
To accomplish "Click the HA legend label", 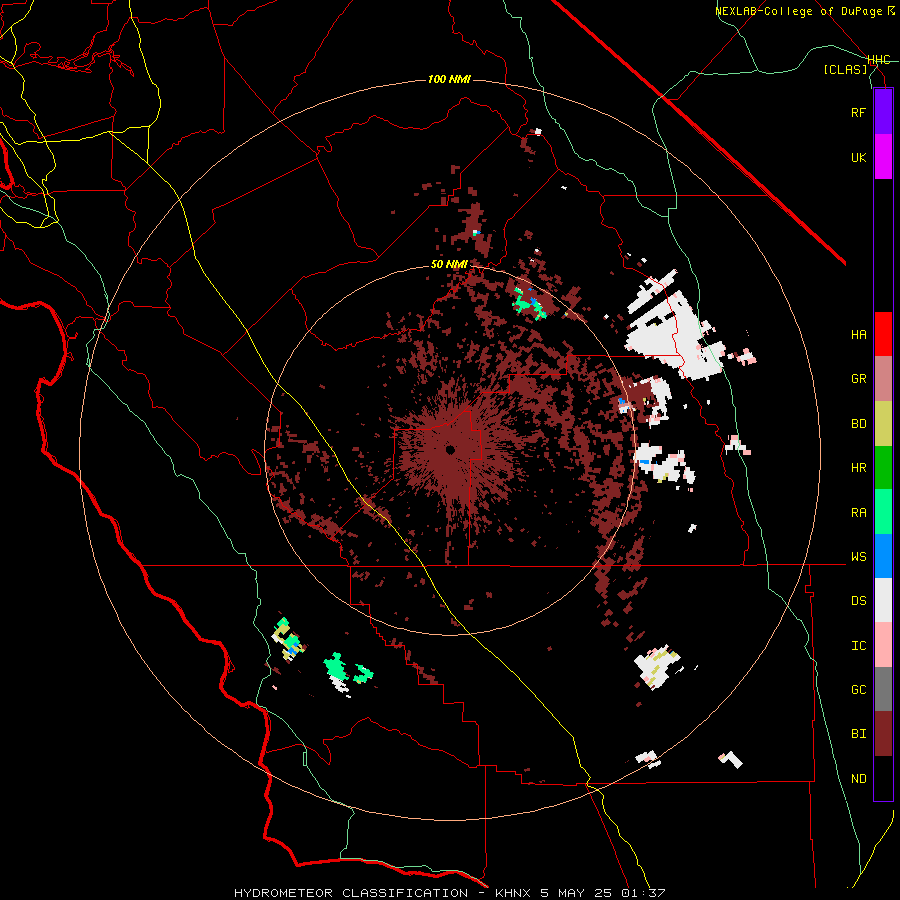I will [859, 334].
